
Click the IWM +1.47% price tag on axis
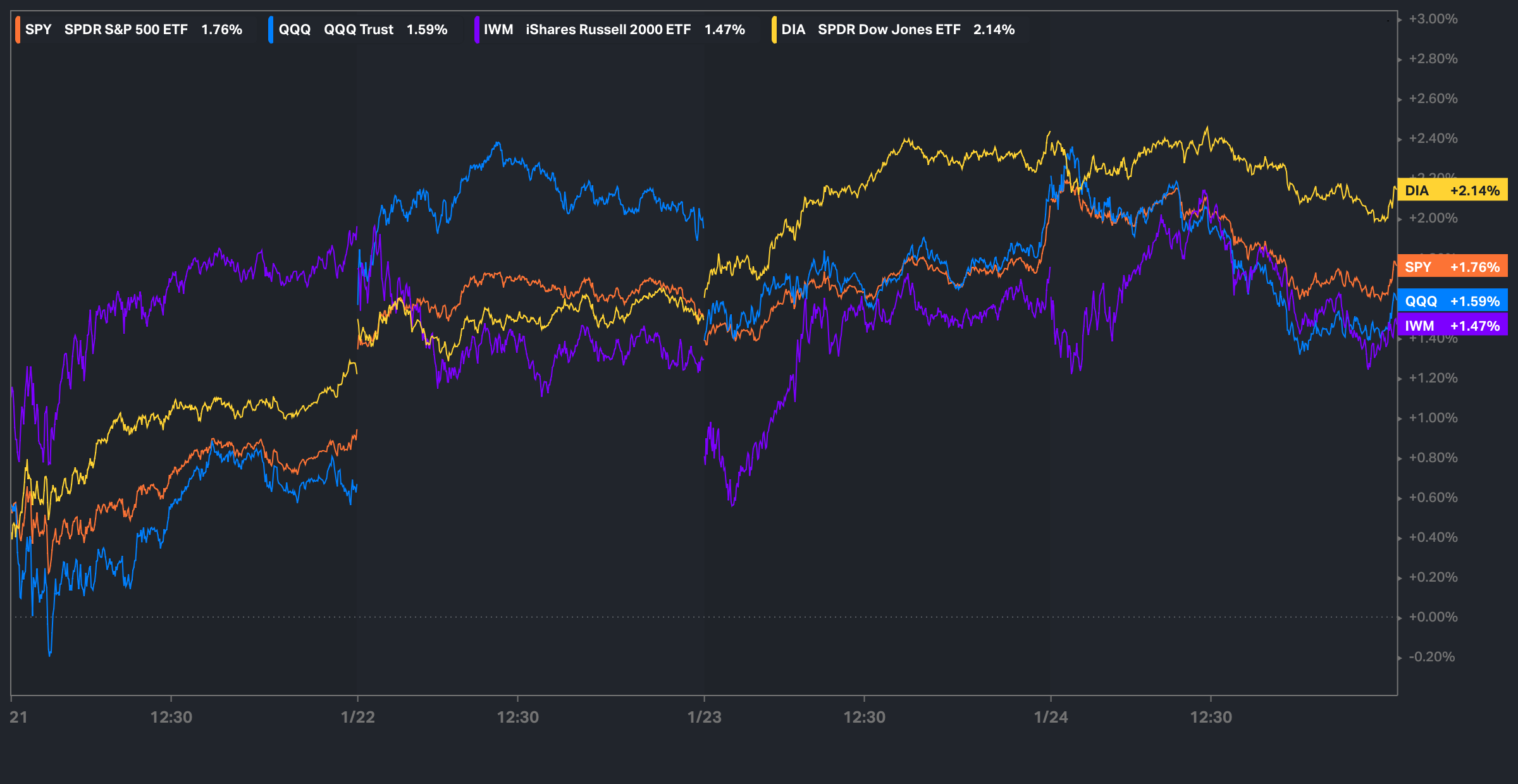(1452, 326)
